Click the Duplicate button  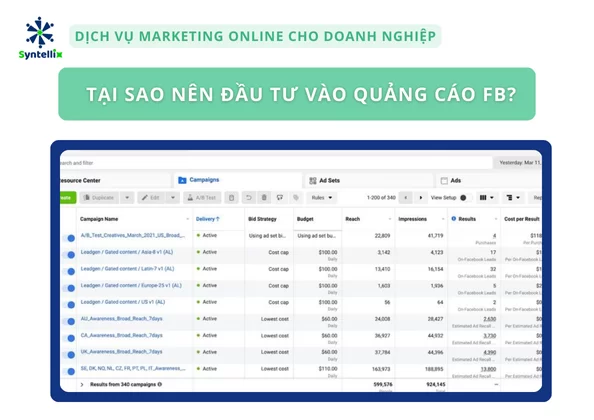click(x=99, y=198)
